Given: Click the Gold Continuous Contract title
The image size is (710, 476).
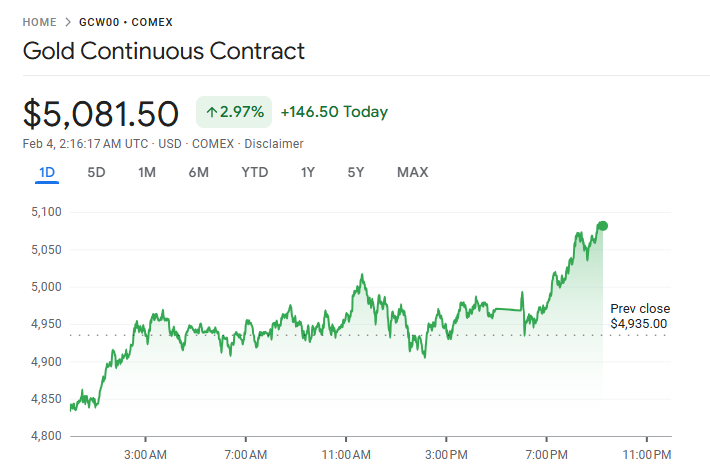Looking at the screenshot, I should pyautogui.click(x=164, y=51).
